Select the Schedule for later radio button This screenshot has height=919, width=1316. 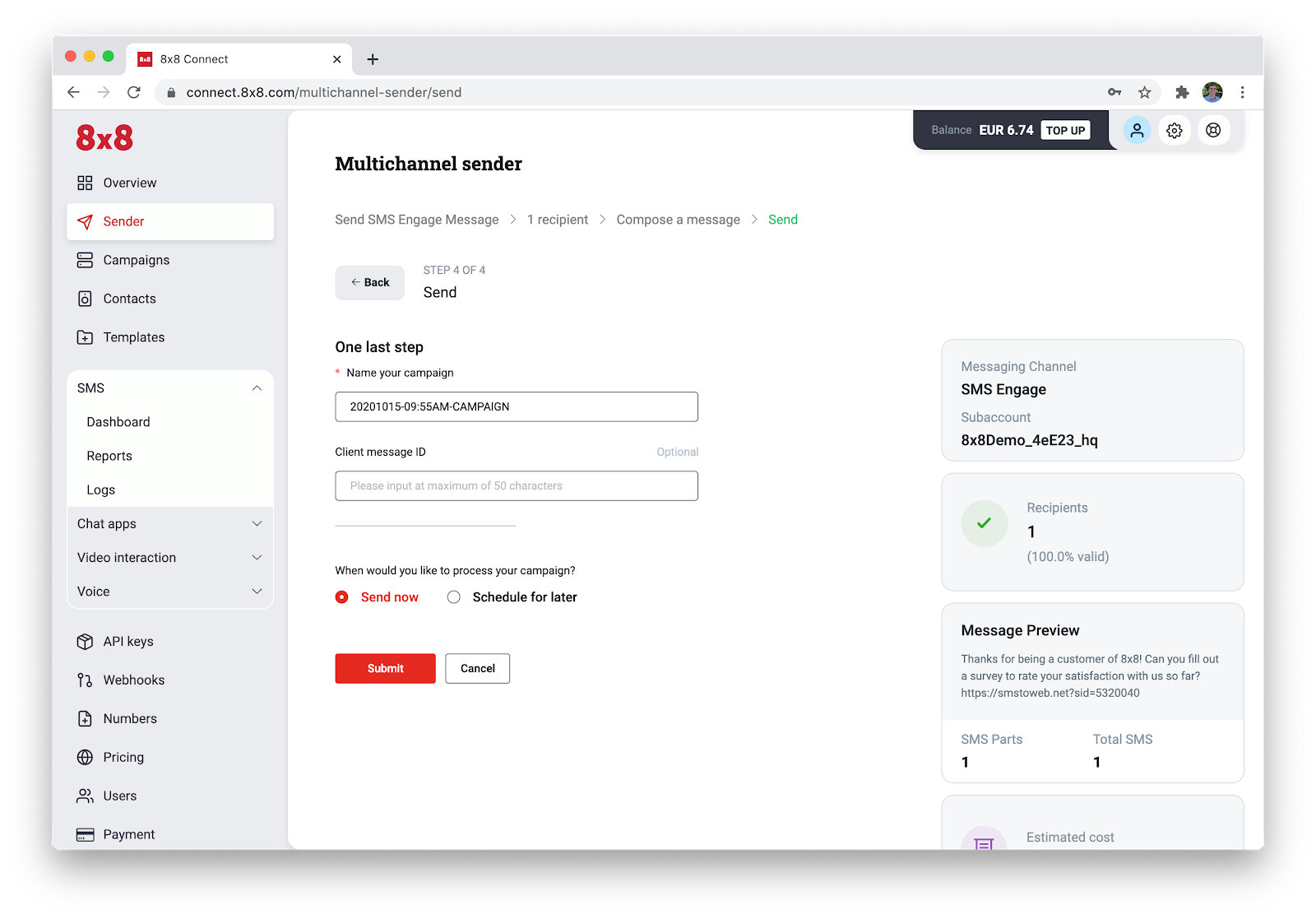point(454,597)
